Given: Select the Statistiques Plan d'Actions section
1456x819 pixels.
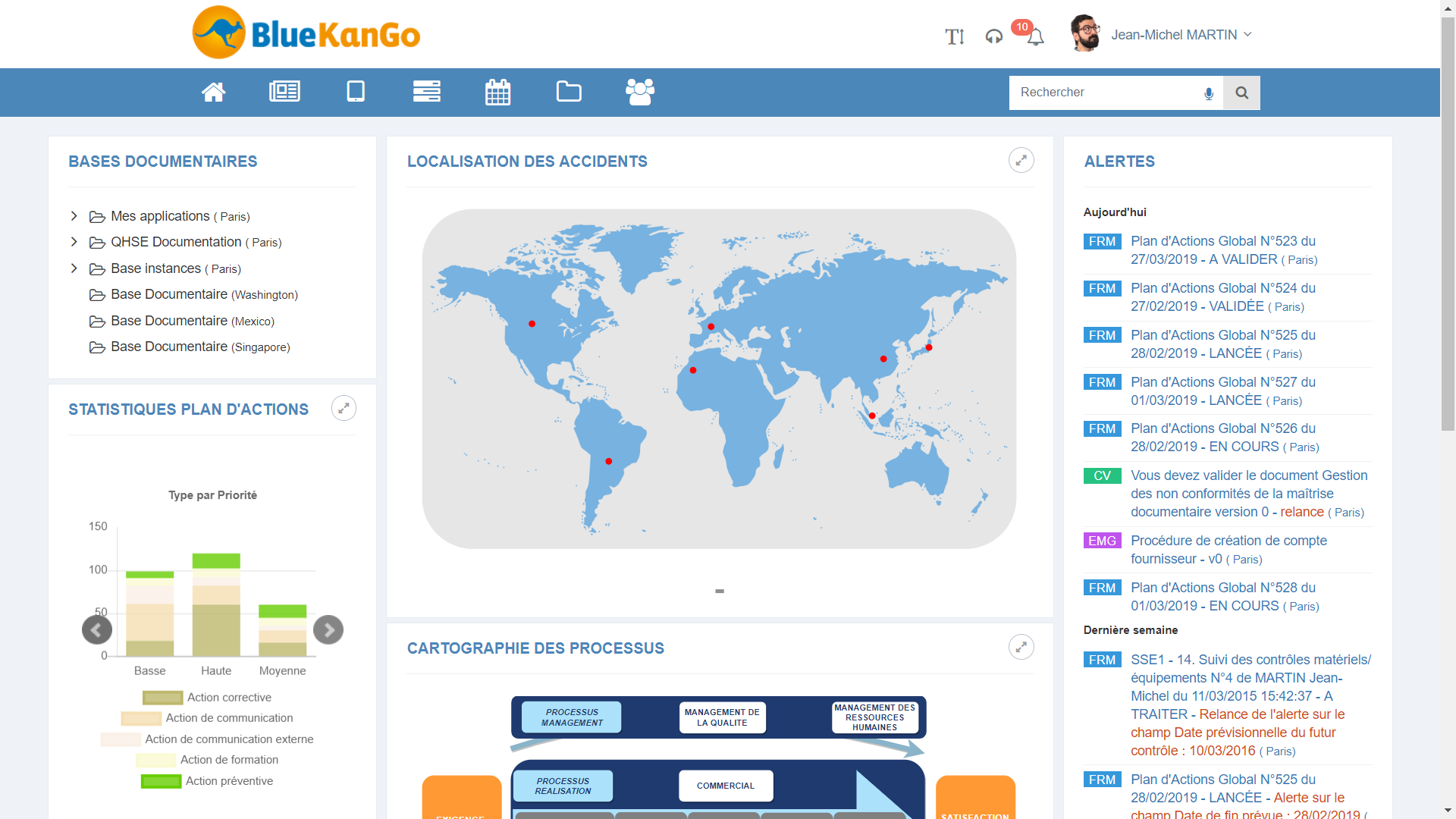Looking at the screenshot, I should 187,409.
